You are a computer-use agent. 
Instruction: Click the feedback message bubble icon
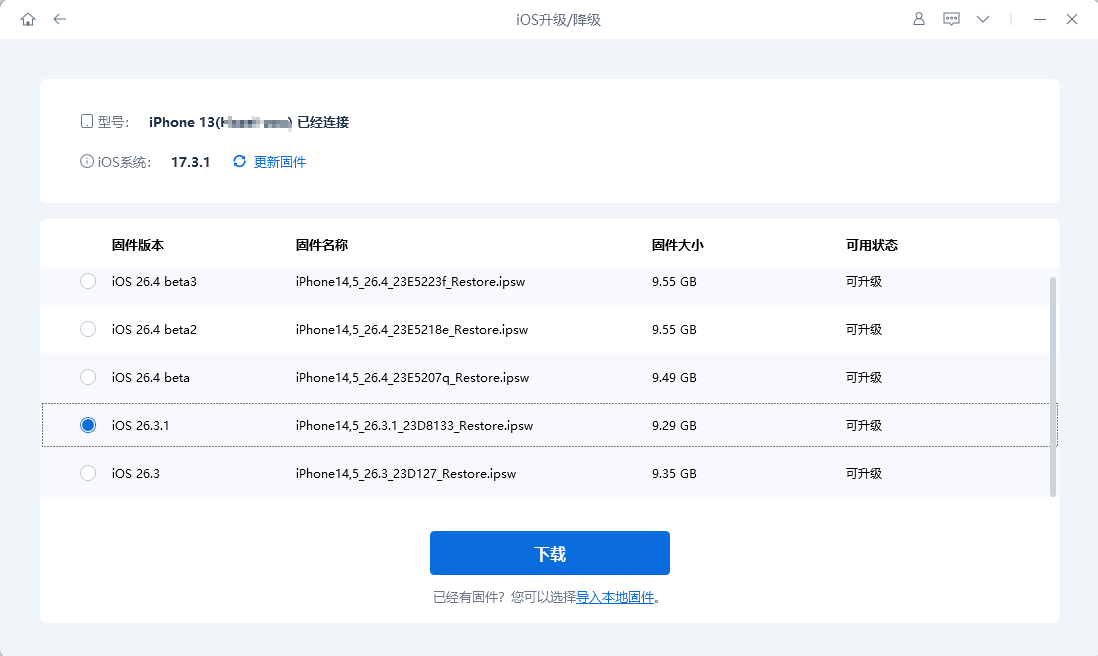click(x=951, y=18)
